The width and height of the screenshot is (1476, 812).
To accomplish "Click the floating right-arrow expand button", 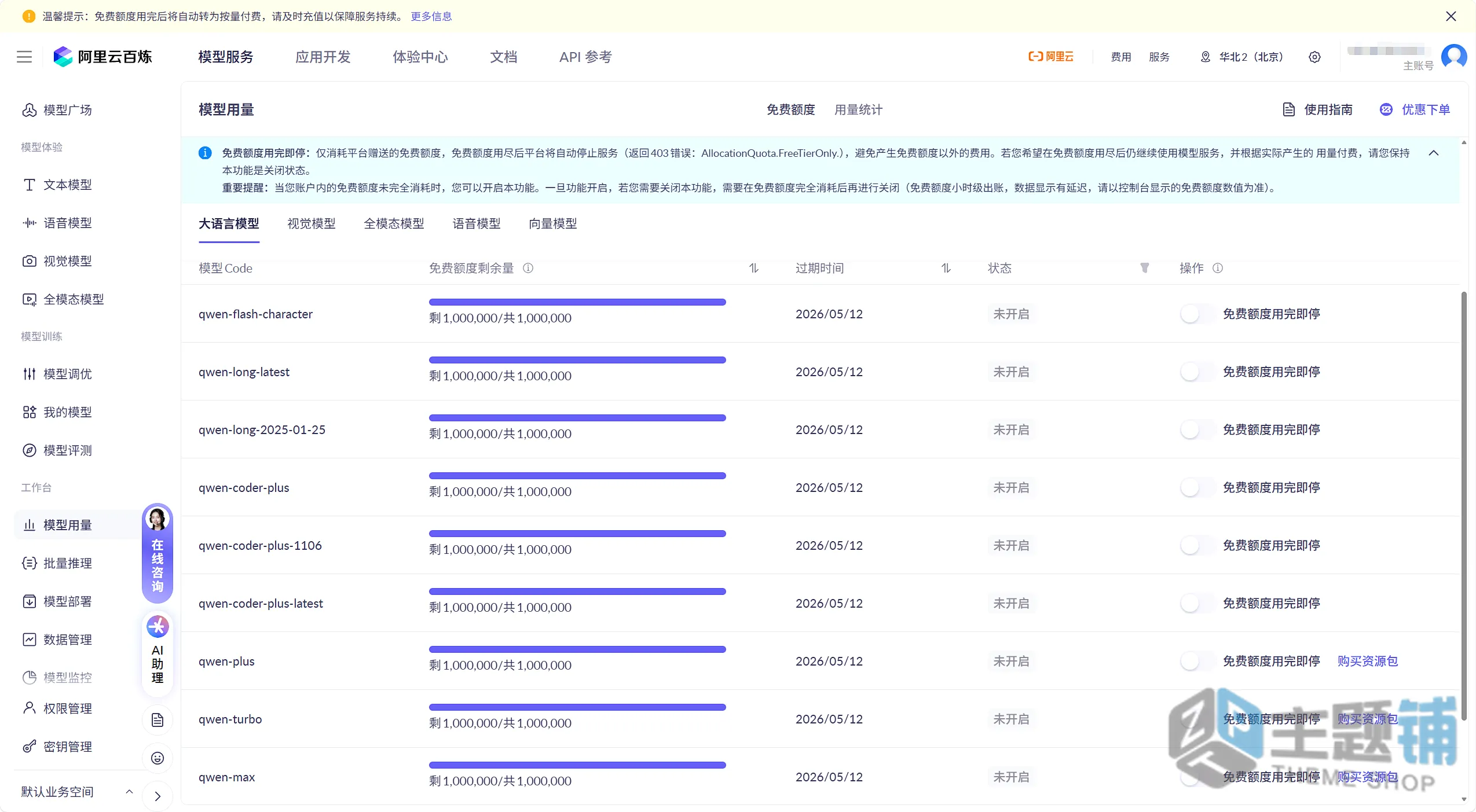I will (x=158, y=796).
